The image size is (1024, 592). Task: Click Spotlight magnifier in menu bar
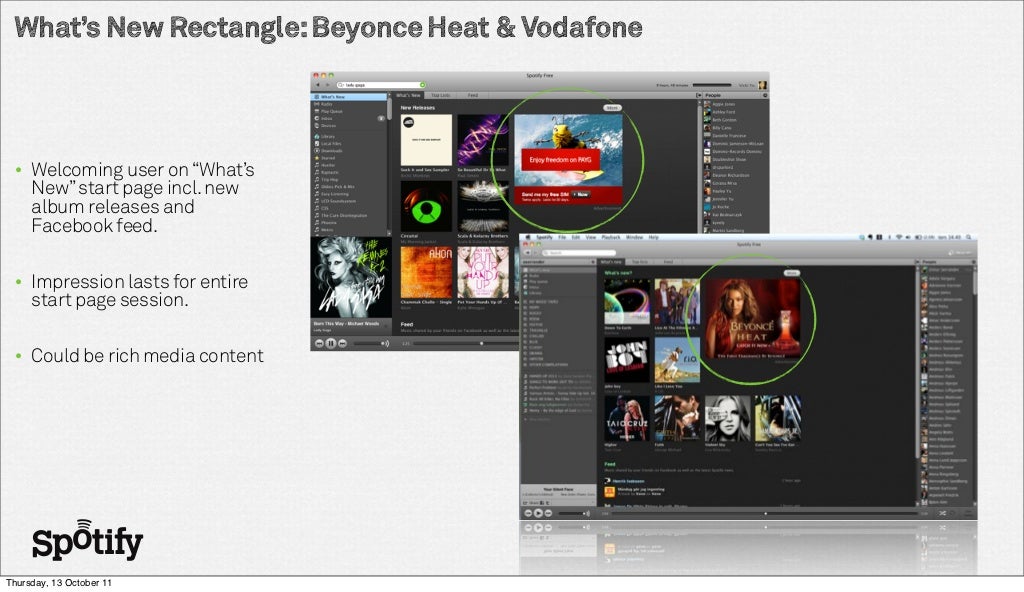tap(968, 237)
